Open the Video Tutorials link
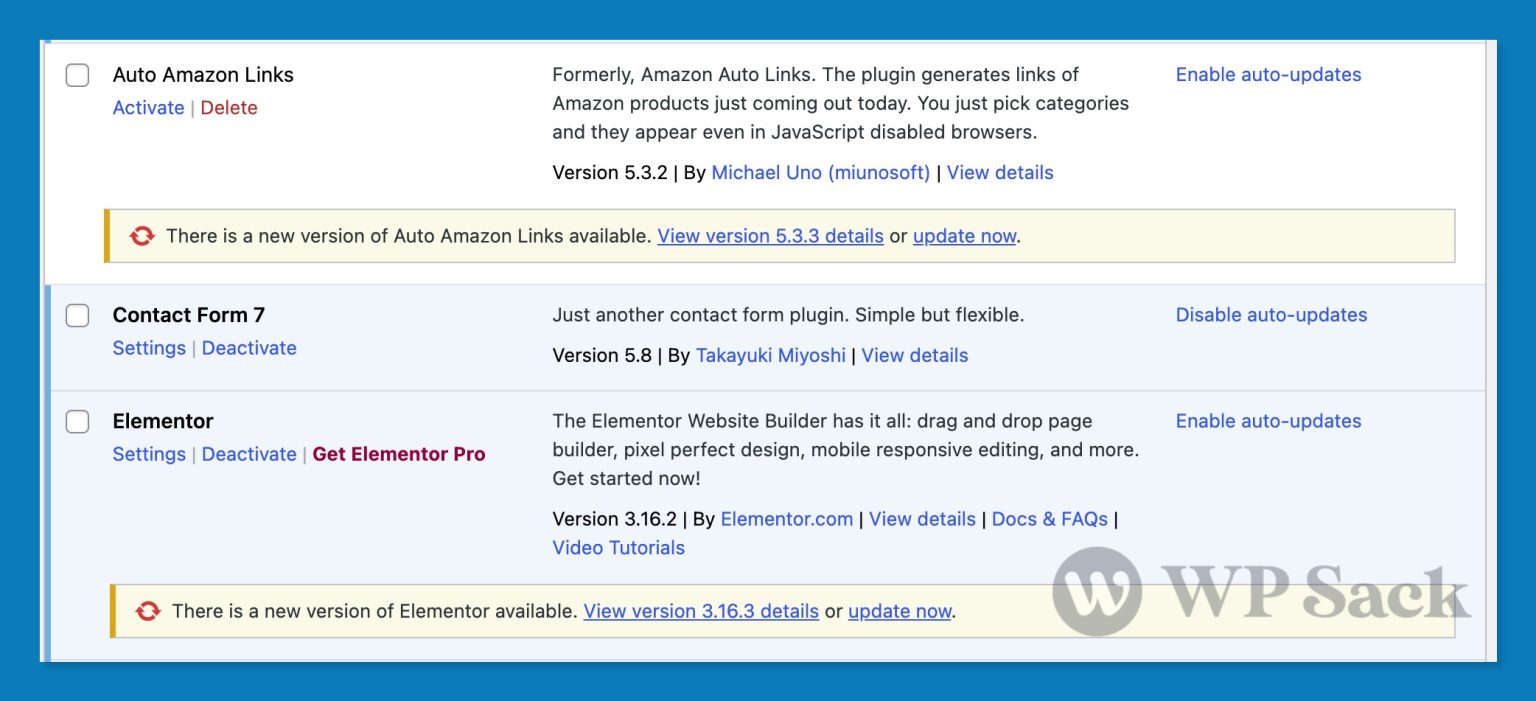 click(x=618, y=548)
